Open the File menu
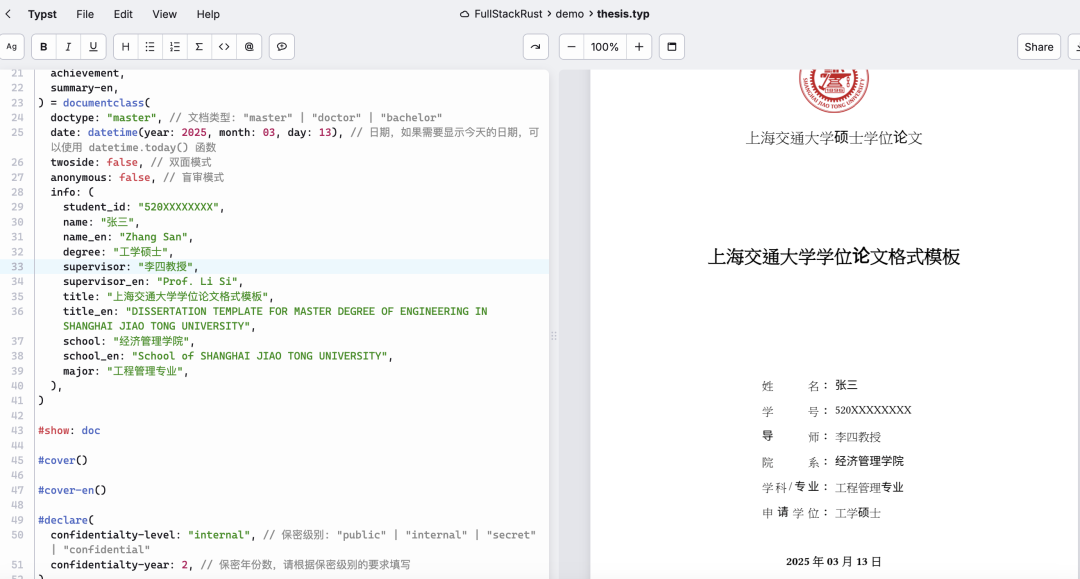Screen dimensions: 1080x579 [x=85, y=14]
